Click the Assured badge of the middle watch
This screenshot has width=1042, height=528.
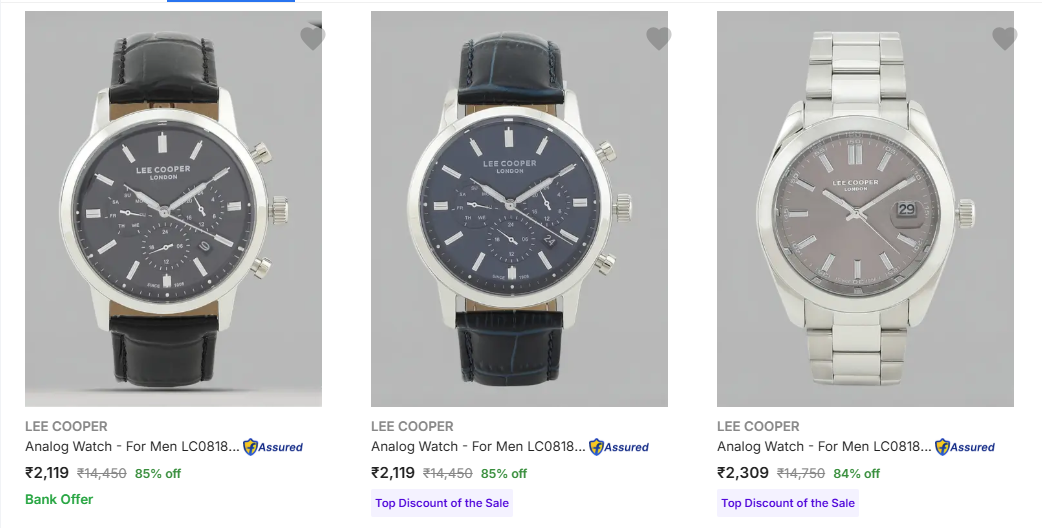[x=619, y=447]
